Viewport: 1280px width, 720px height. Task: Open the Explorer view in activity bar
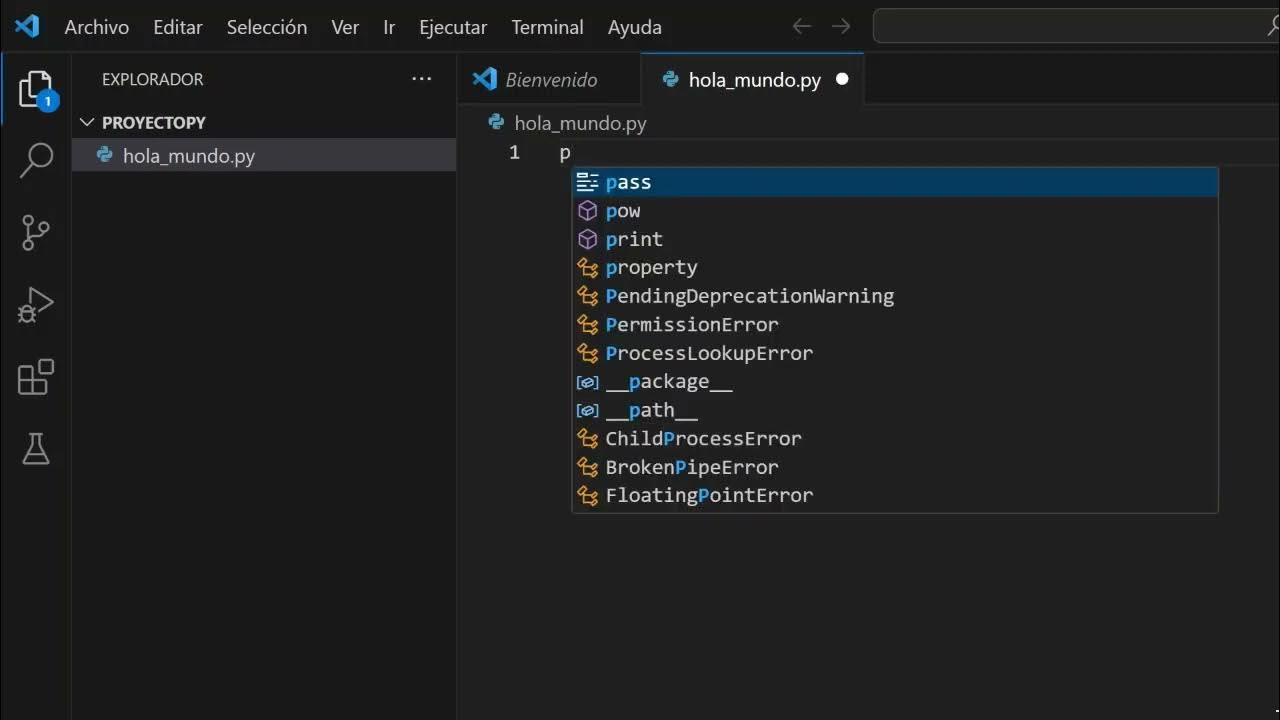tap(36, 90)
